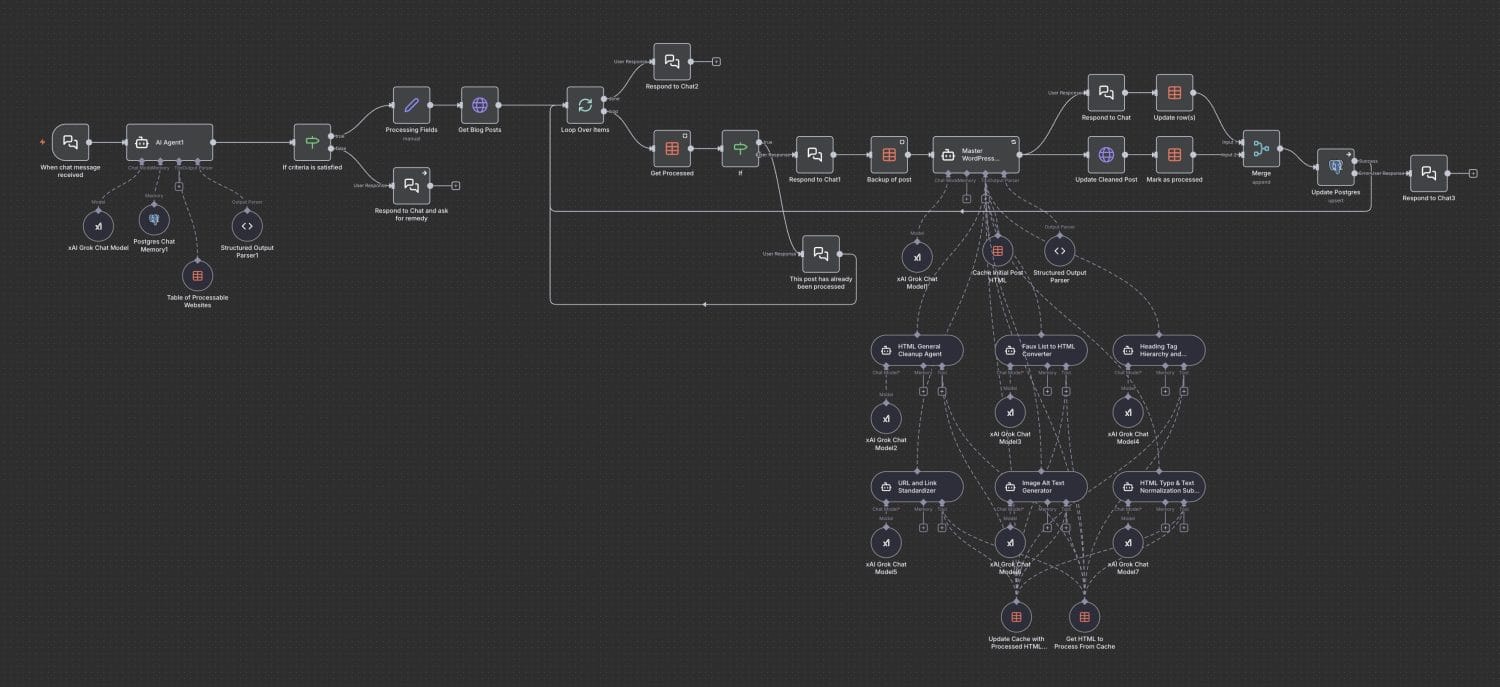Click the Loop Over Items node
The image size is (1500, 687).
click(x=585, y=105)
